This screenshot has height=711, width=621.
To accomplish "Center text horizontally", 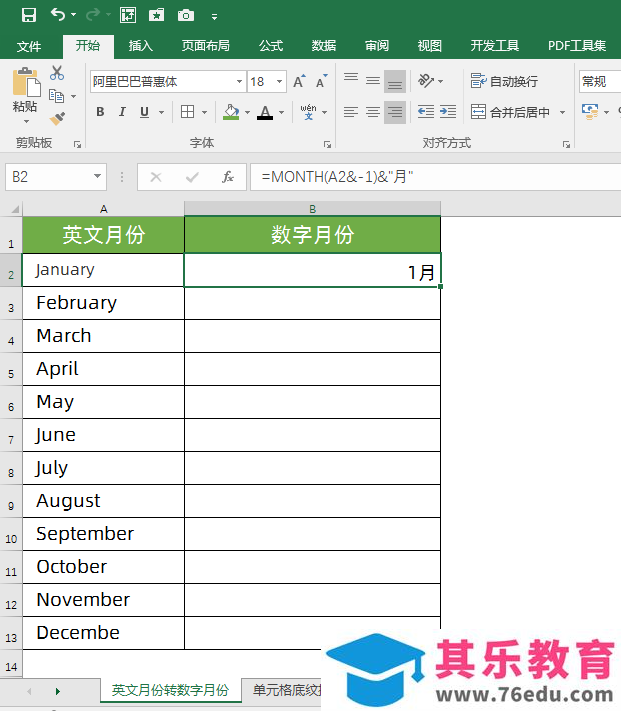I will (373, 112).
